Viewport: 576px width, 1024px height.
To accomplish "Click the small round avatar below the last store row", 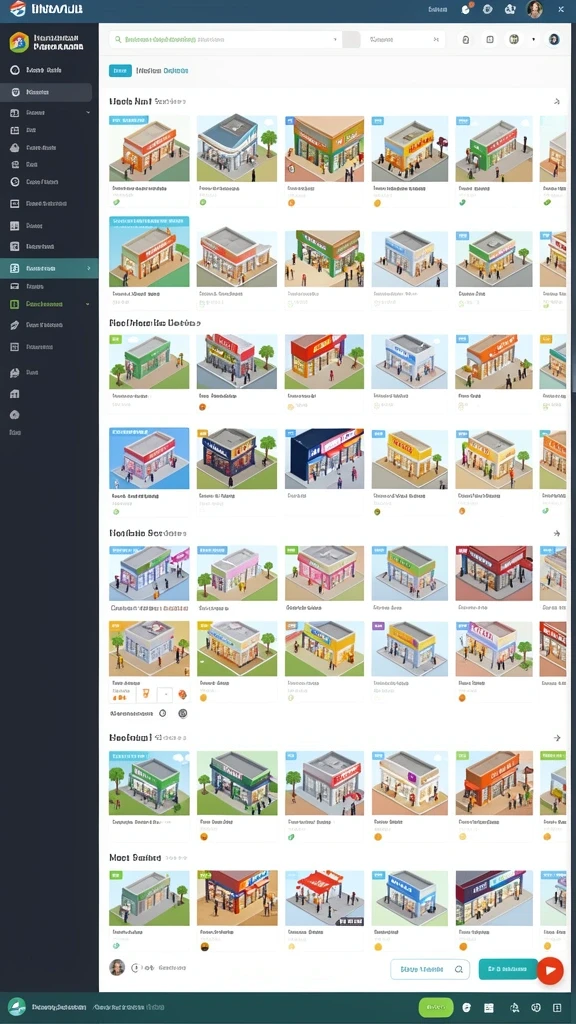I will (x=117, y=967).
